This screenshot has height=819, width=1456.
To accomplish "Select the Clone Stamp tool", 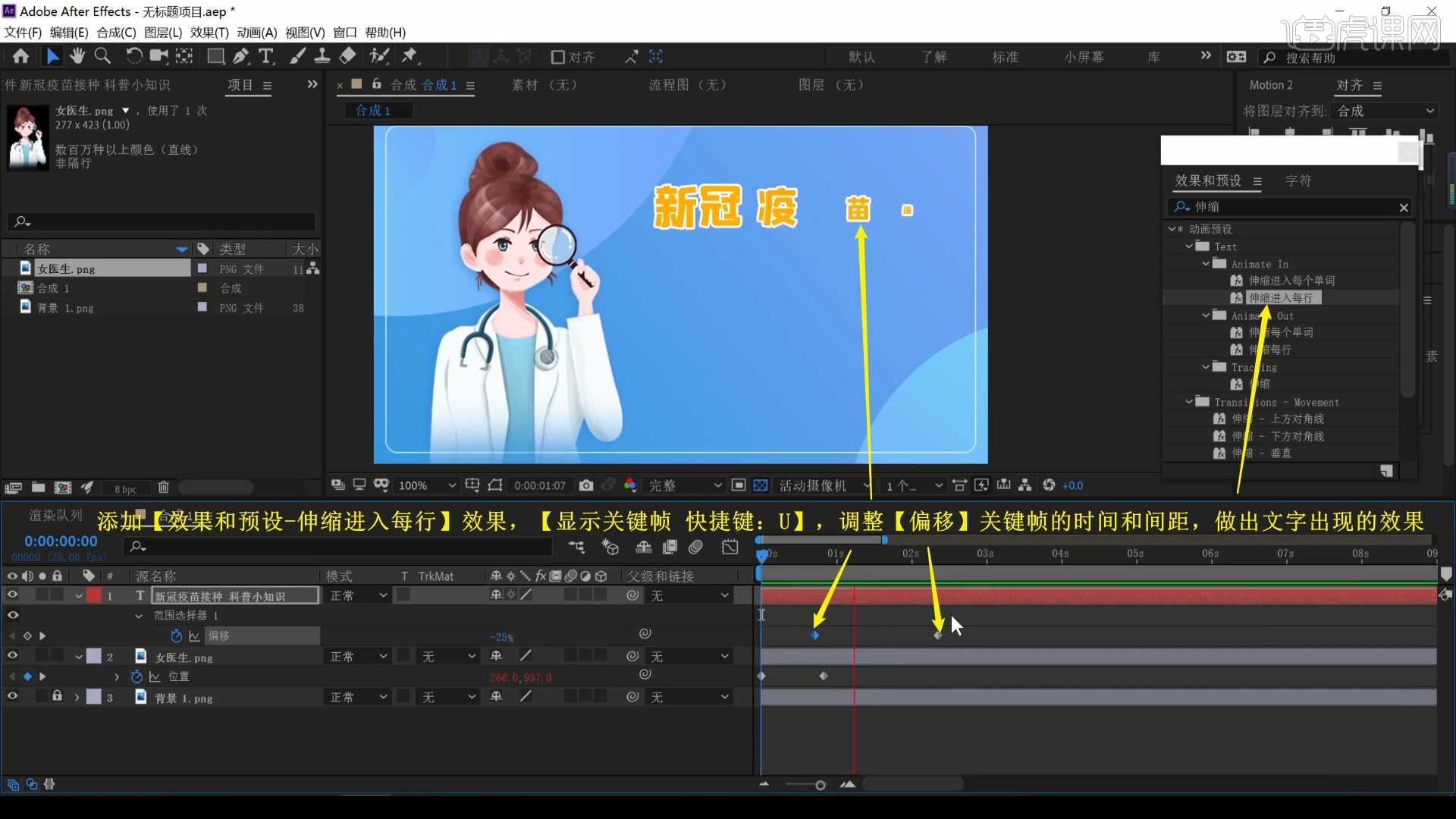I will tap(322, 56).
